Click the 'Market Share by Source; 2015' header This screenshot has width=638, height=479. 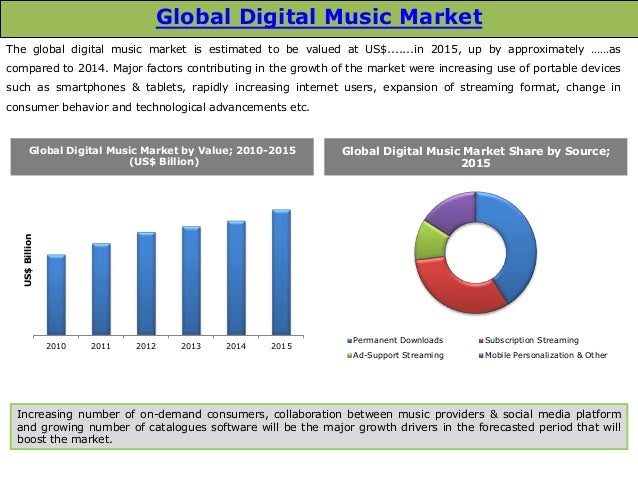pyautogui.click(x=476, y=157)
